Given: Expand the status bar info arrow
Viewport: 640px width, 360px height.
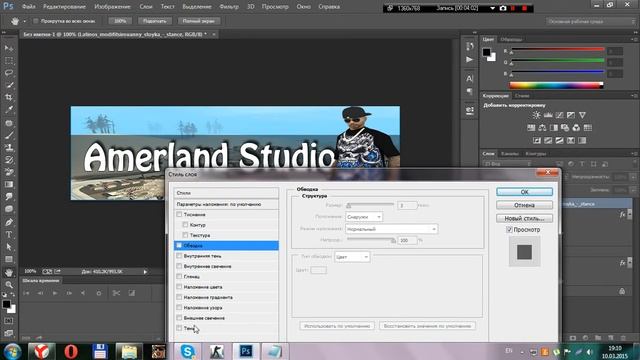Looking at the screenshot, I should coord(145,272).
